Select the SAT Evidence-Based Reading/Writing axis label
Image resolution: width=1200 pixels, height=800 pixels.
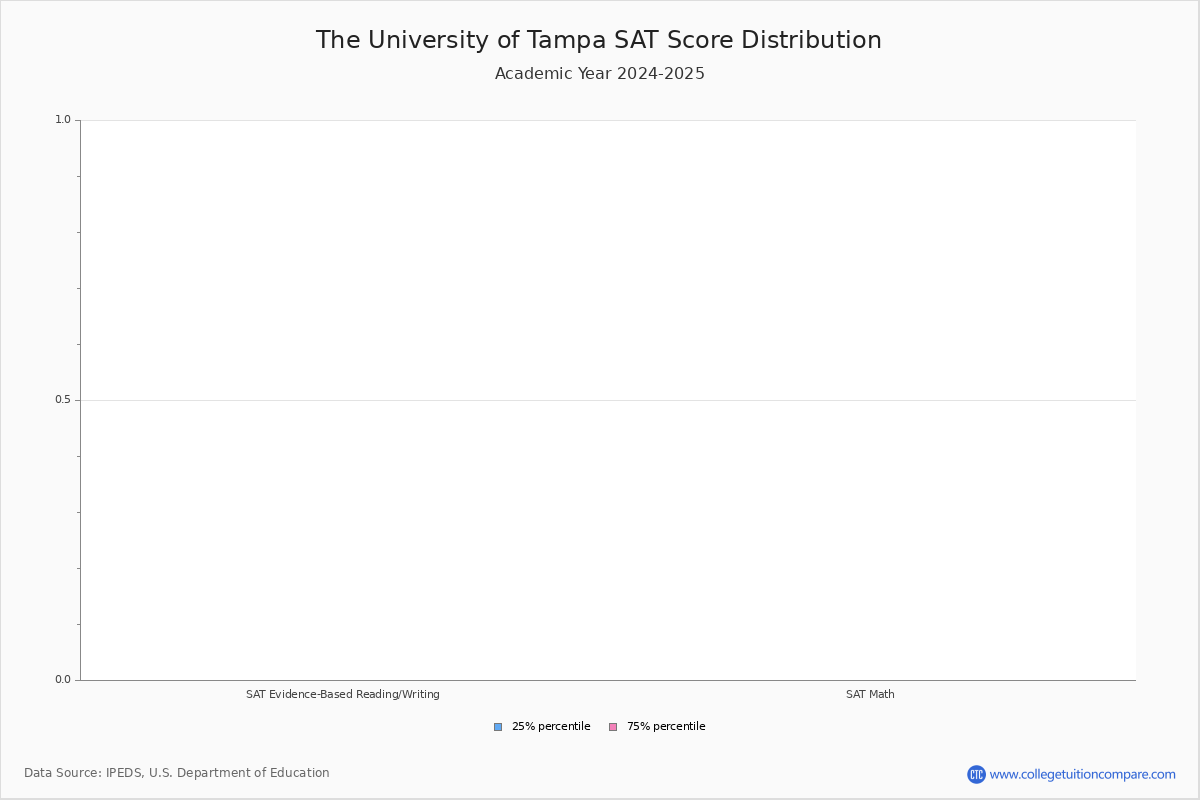click(343, 694)
